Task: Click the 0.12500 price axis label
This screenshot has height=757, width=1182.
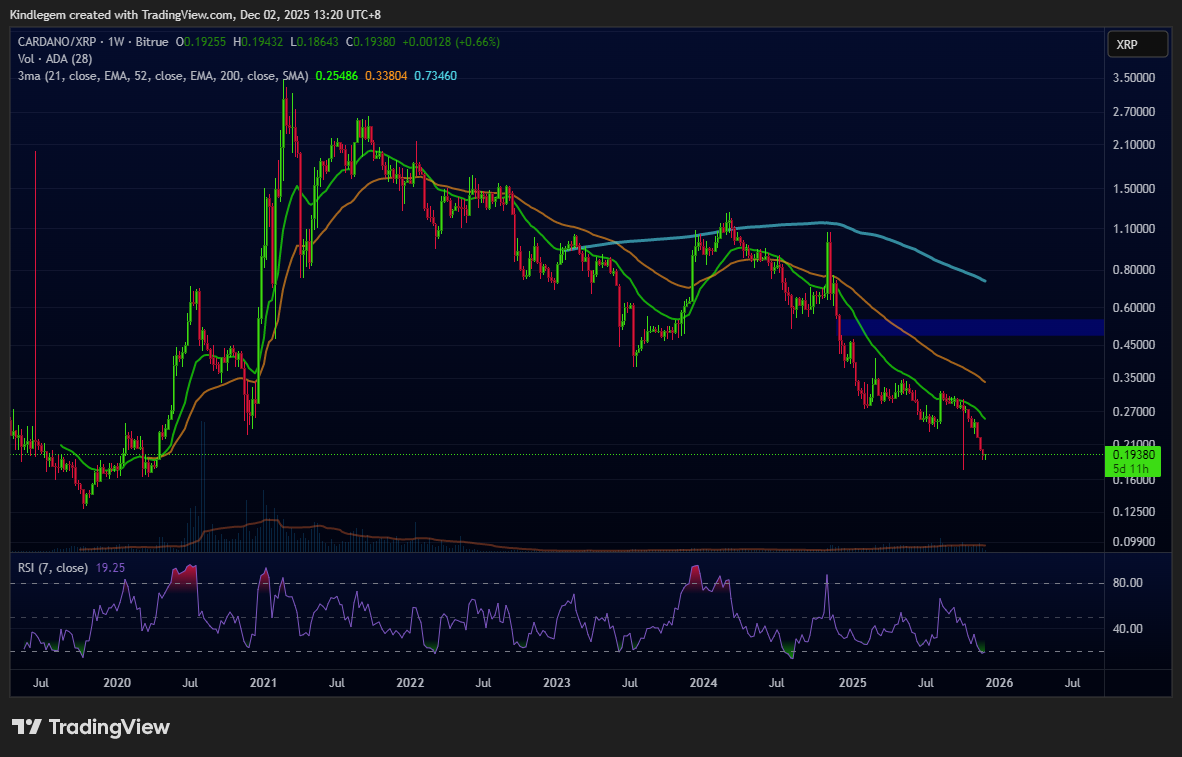Action: pyautogui.click(x=1133, y=512)
